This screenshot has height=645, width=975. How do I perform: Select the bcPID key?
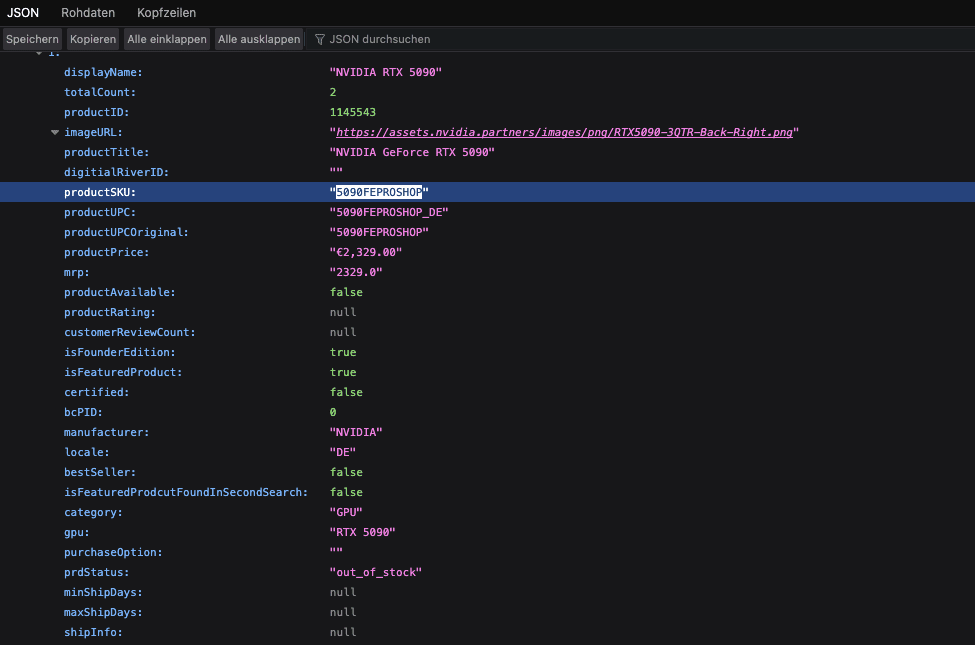[x=83, y=412]
